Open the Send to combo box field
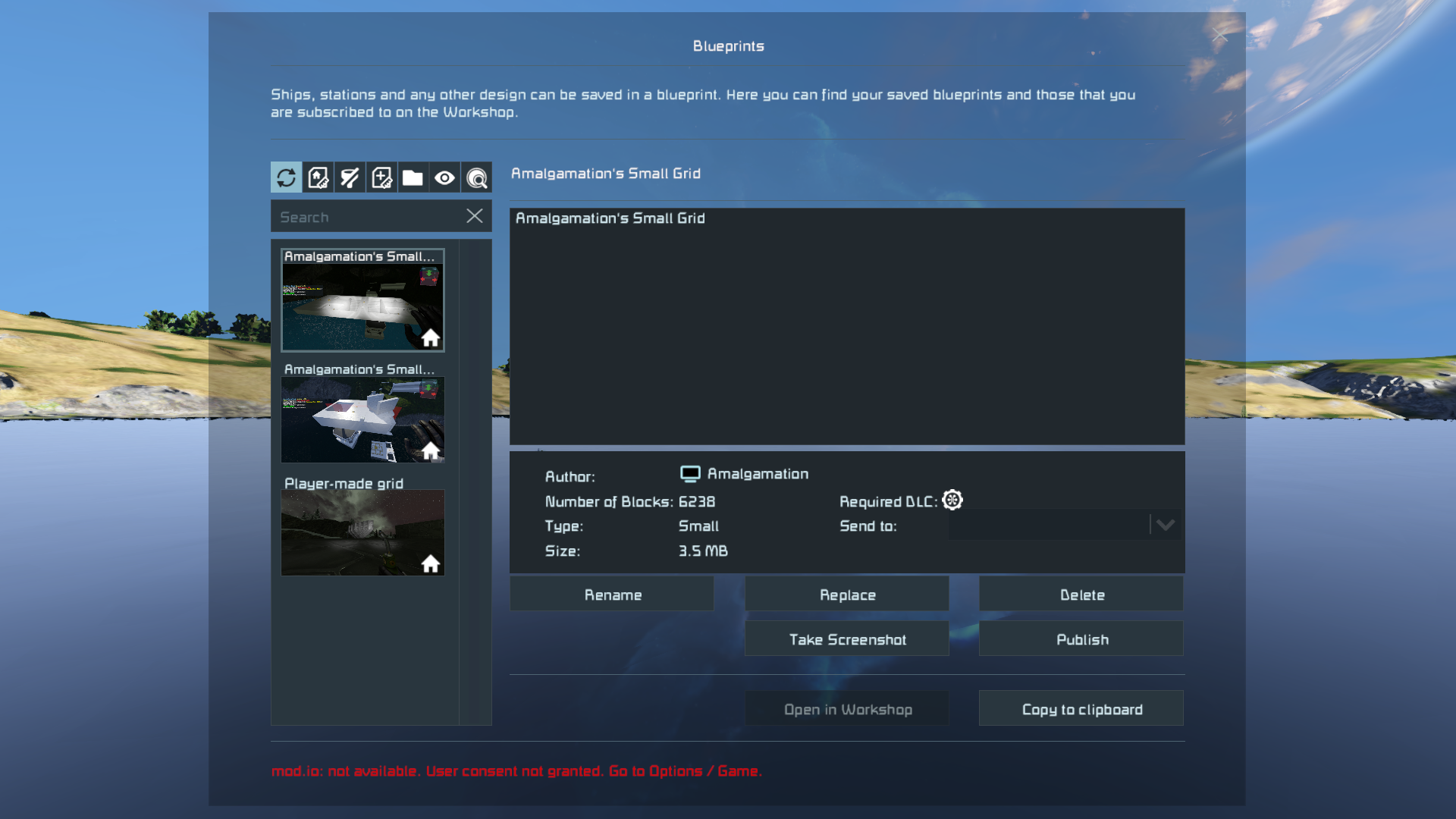The width and height of the screenshot is (1456, 819). (1048, 525)
